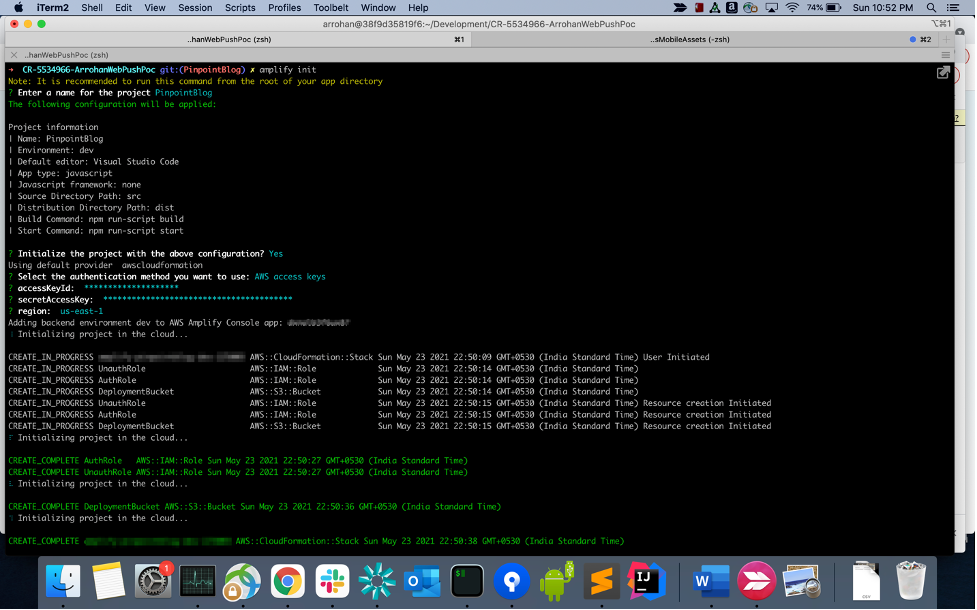Viewport: 977px width, 610px height.
Task: Click the expand-pane arrow in the iTerm2 window
Action: pyautogui.click(x=941, y=72)
